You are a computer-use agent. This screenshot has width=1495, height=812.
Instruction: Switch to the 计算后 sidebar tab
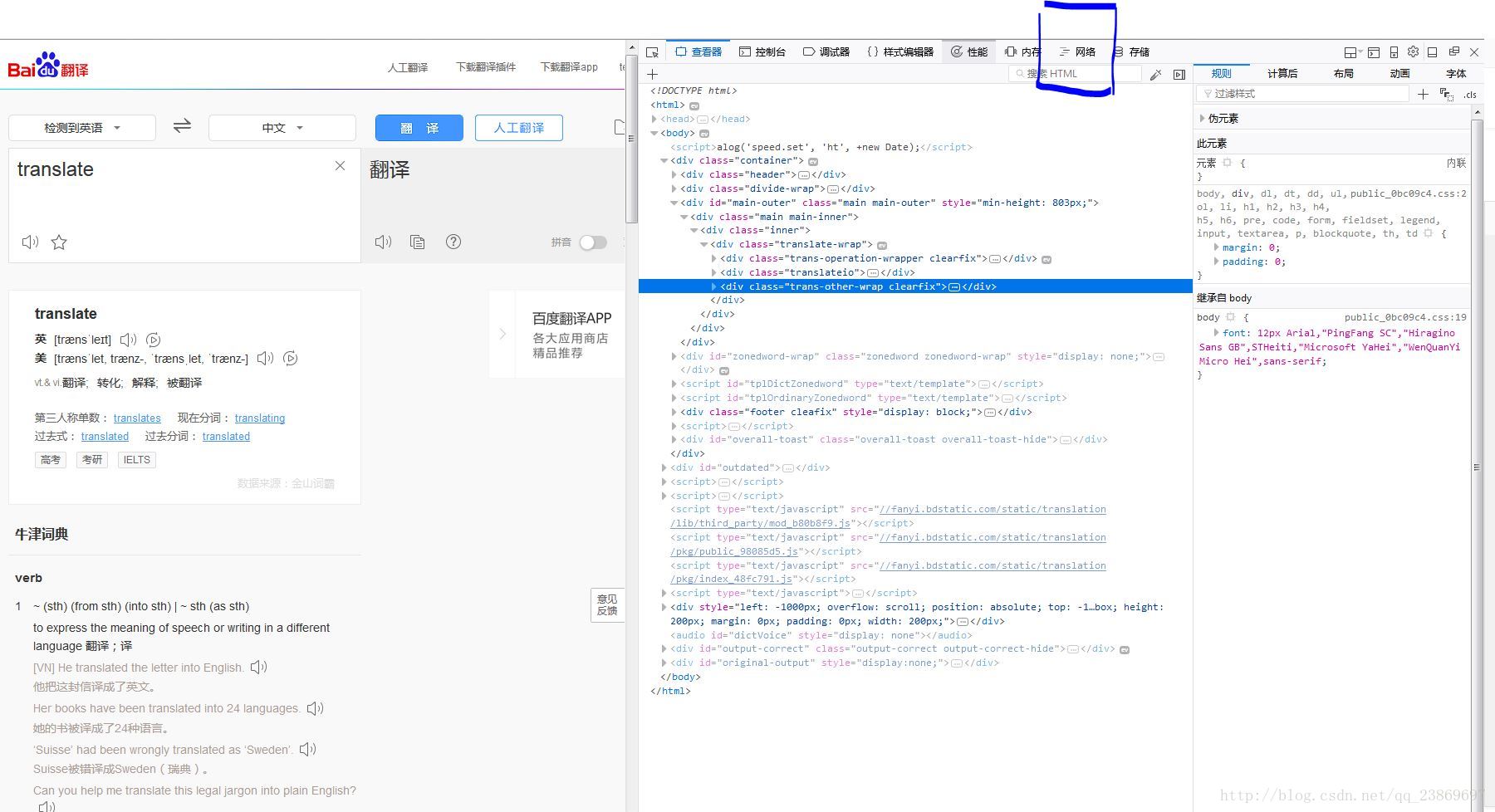(x=1282, y=74)
